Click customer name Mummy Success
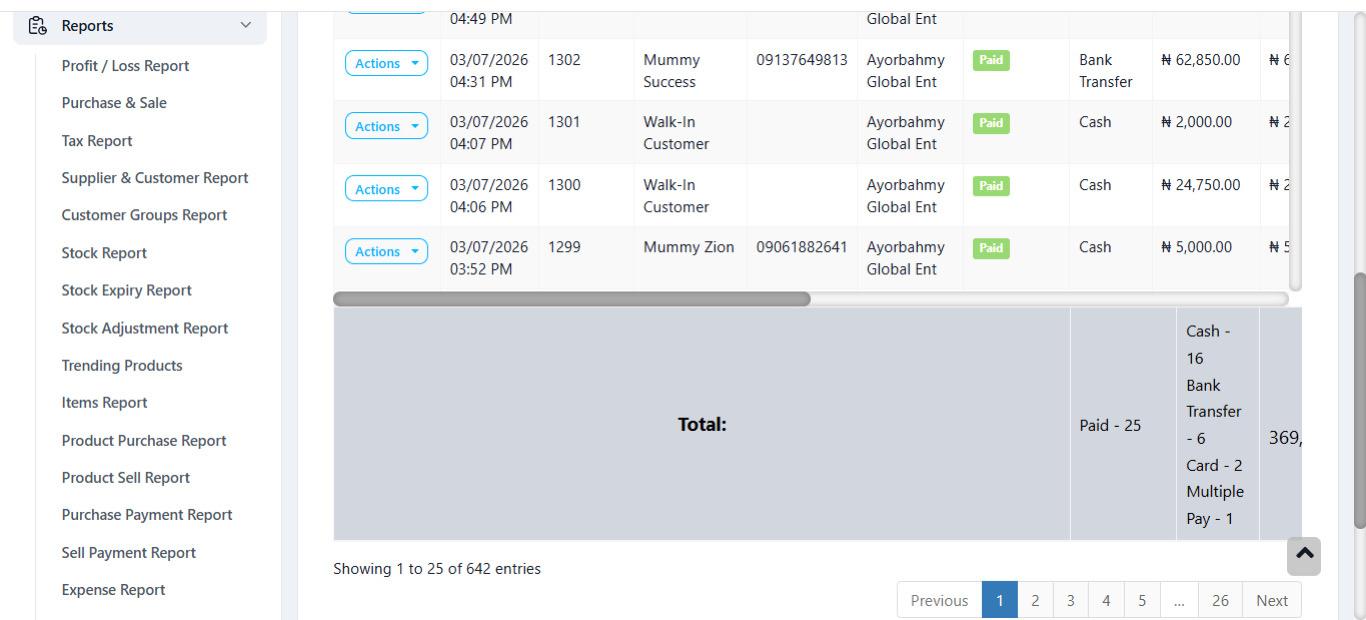Viewport: 1366px width, 620px height. pos(671,71)
